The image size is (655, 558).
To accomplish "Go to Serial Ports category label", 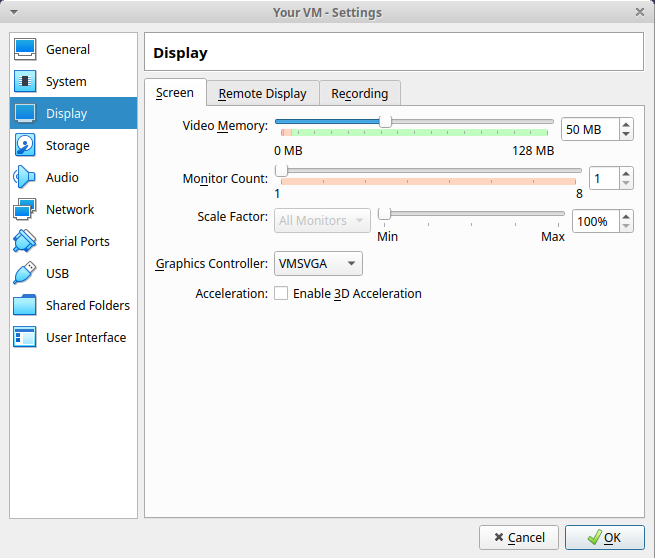I will [x=78, y=241].
